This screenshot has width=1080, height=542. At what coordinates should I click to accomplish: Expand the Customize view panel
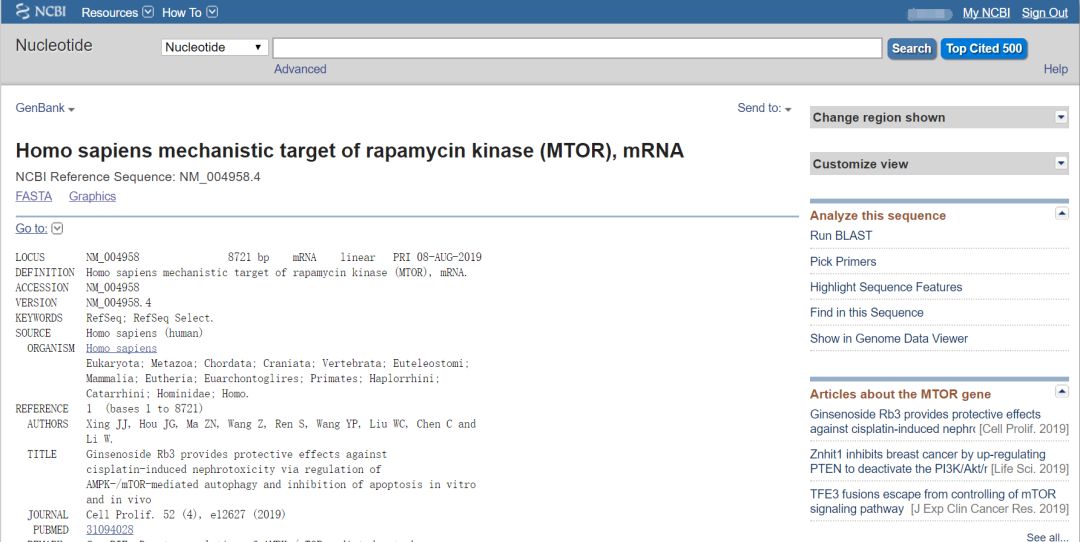pos(939,164)
